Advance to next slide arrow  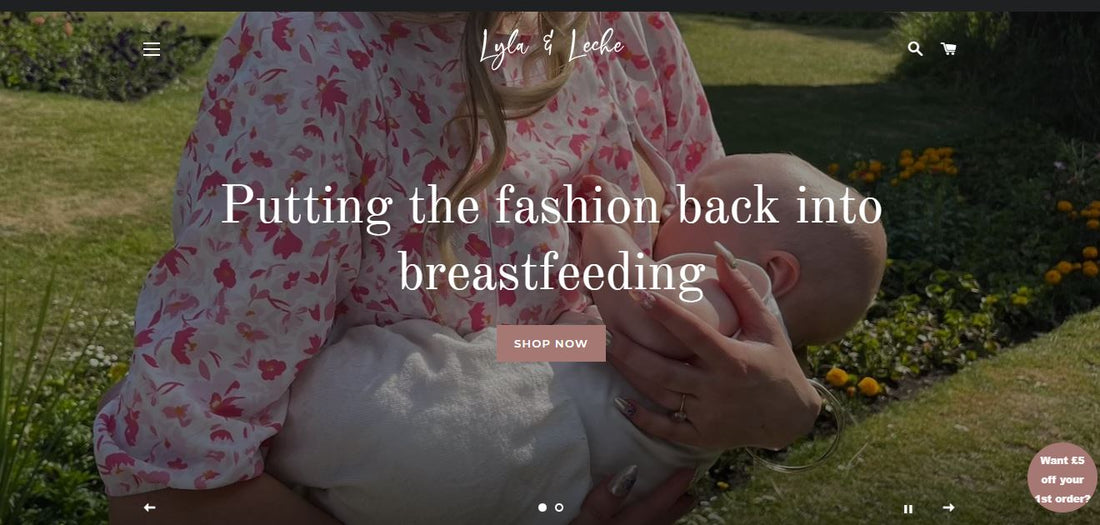point(948,507)
